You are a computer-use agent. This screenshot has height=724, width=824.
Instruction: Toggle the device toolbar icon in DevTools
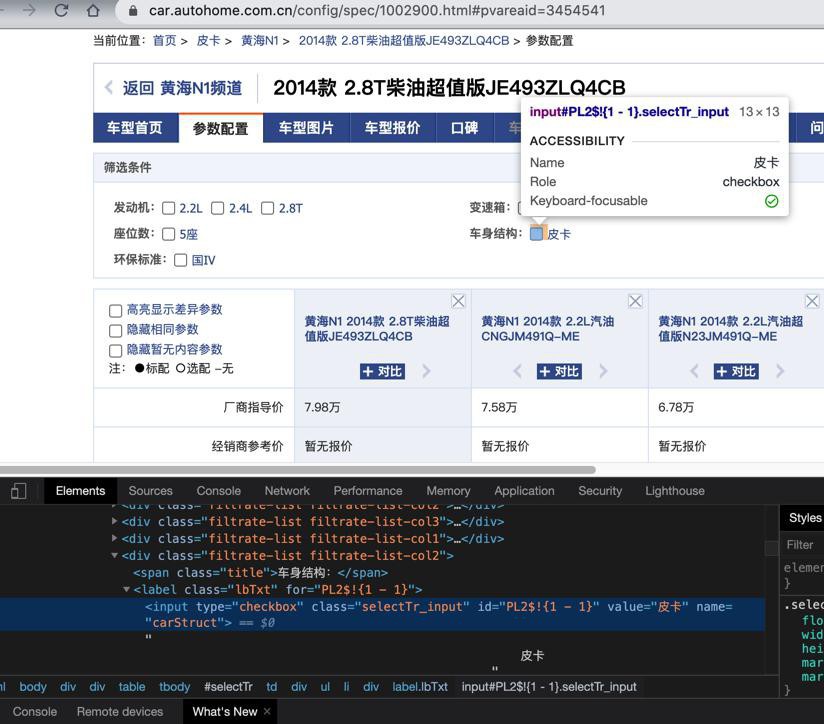coord(18,491)
